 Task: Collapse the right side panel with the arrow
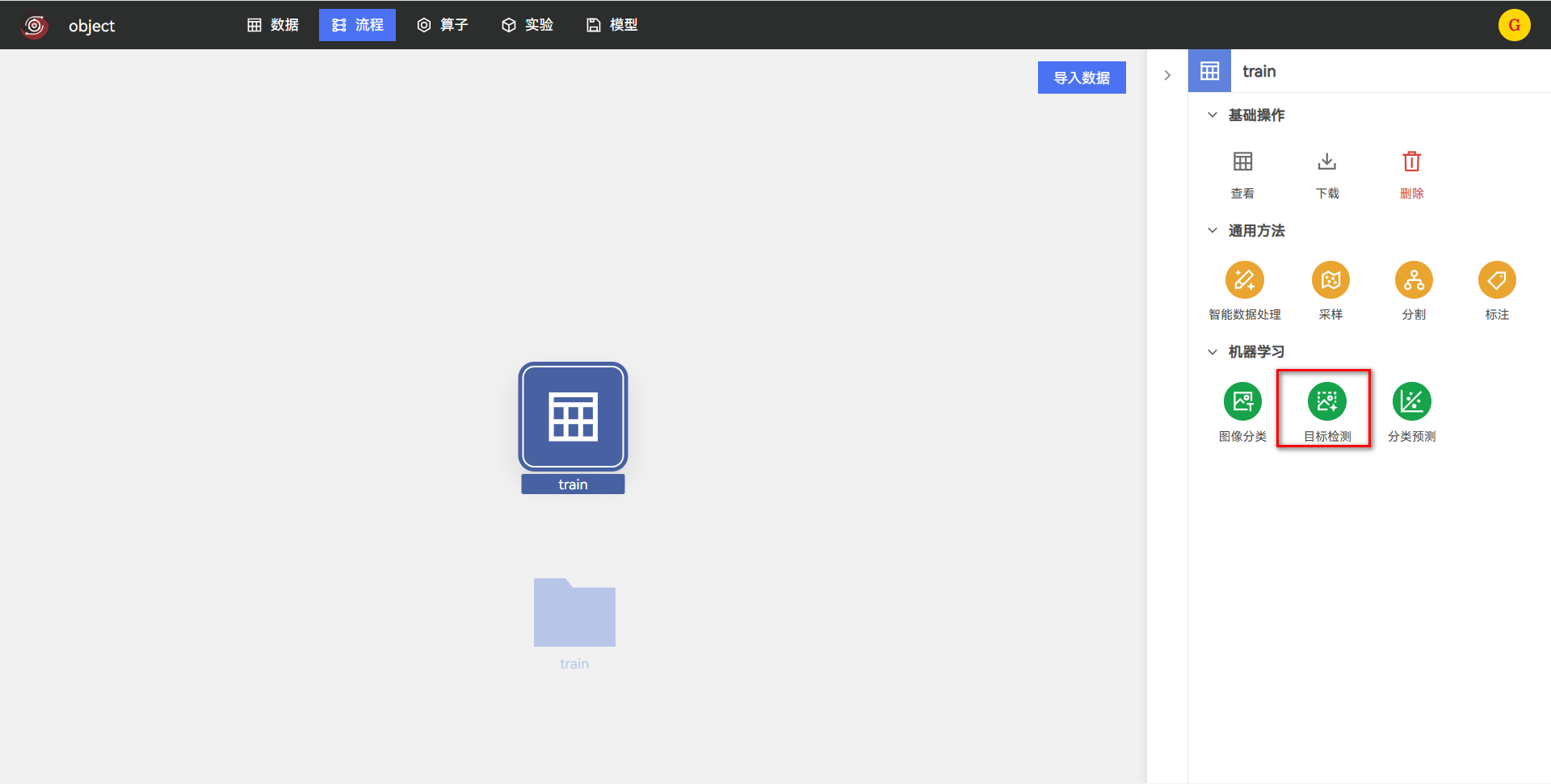1167,75
